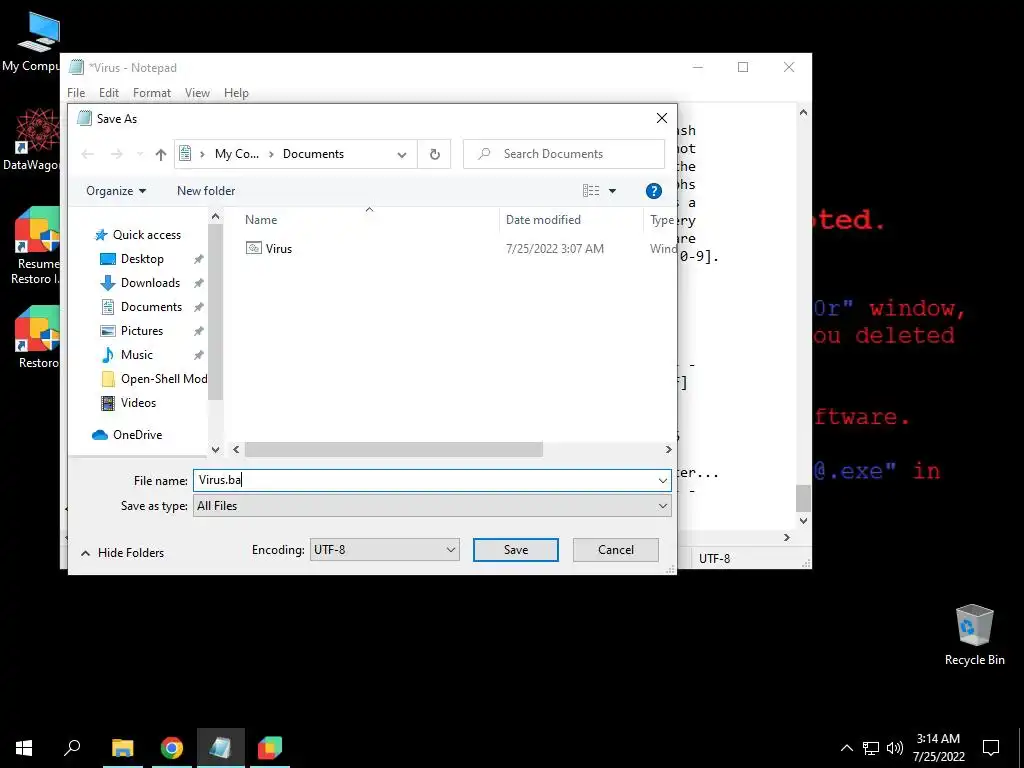The height and width of the screenshot is (768, 1024).
Task: Open the View menu in Notepad
Action: point(197,93)
